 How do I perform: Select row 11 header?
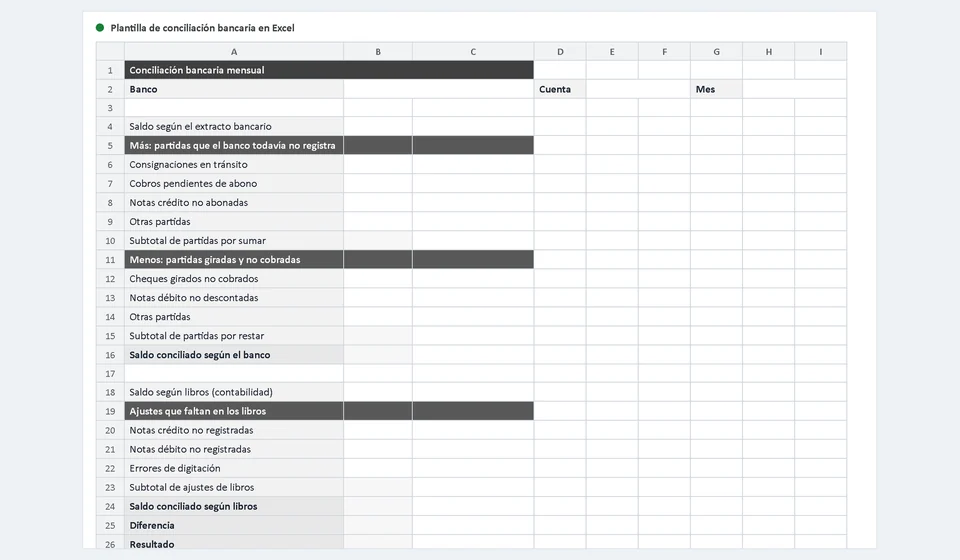110,259
